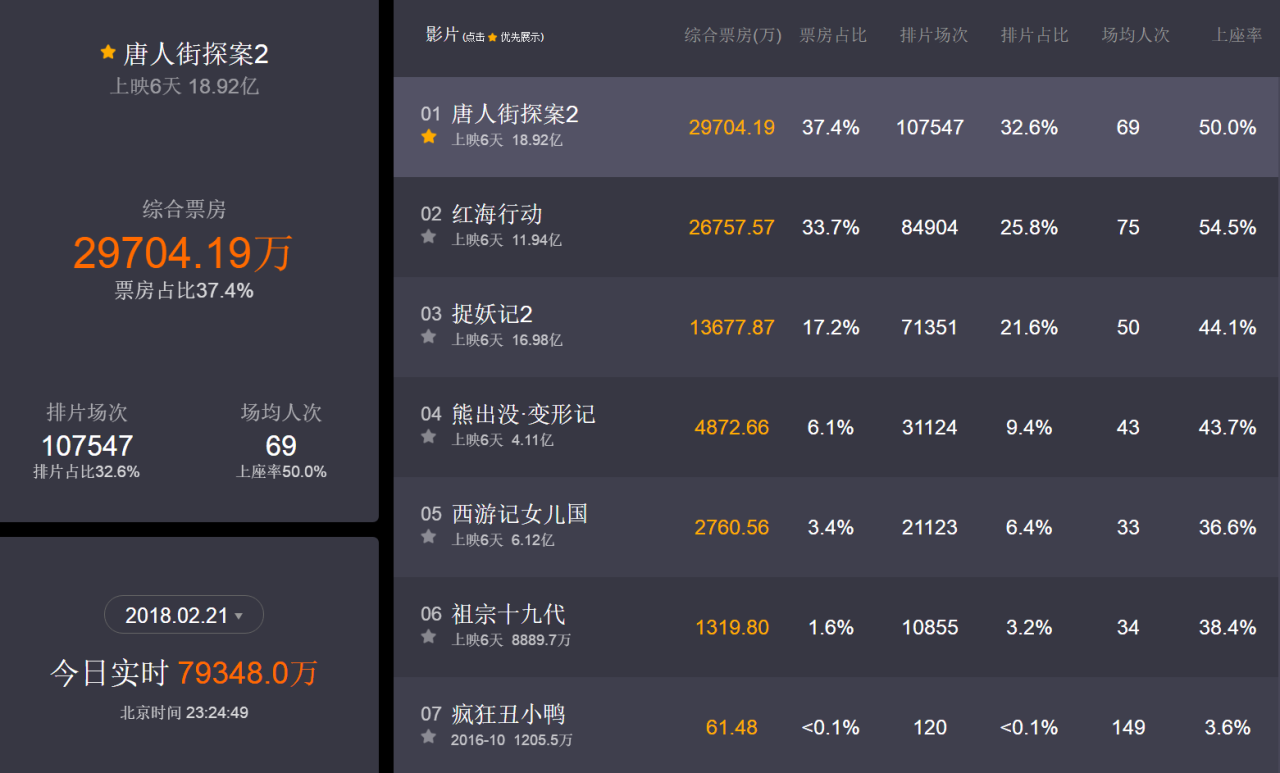Click the gold star beside the left panel title
1280x773 pixels.
pyautogui.click(x=108, y=52)
